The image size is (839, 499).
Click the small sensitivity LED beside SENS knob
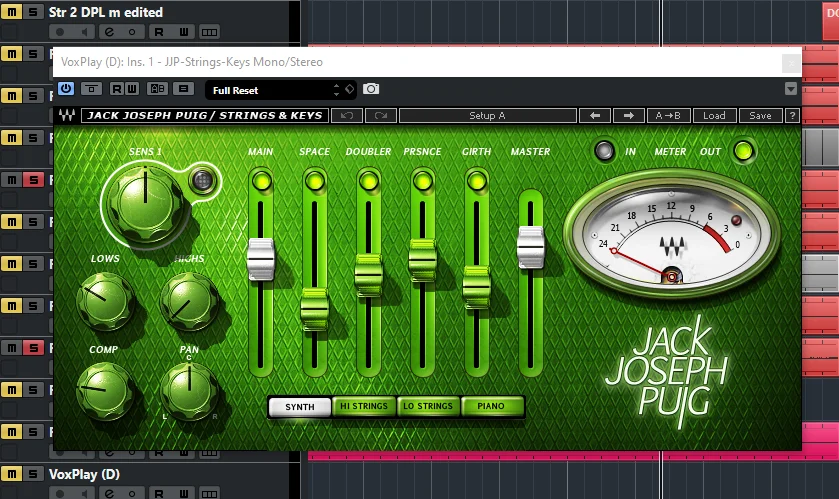(x=202, y=181)
